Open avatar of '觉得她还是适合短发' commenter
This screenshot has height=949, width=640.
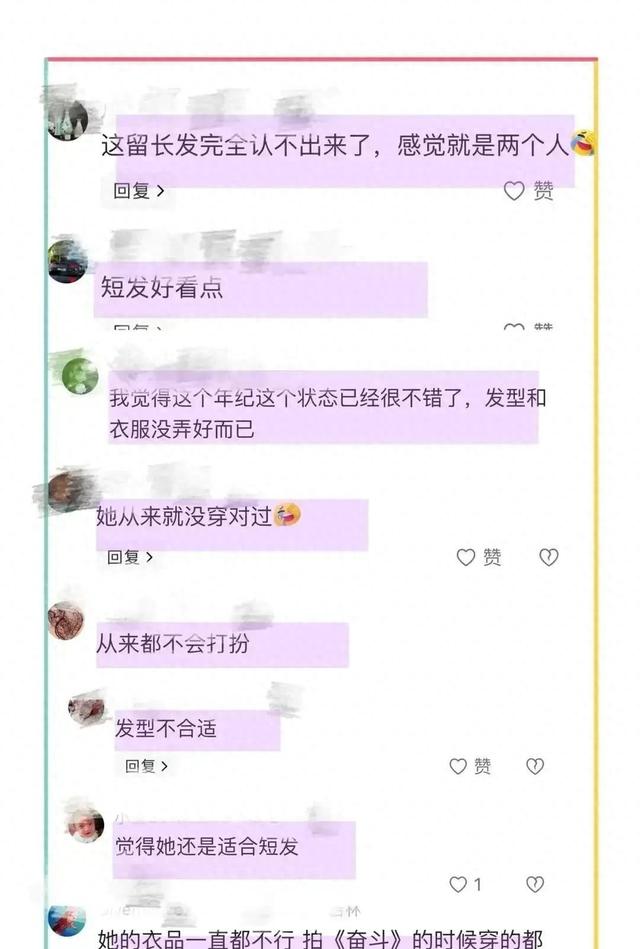(x=85, y=826)
